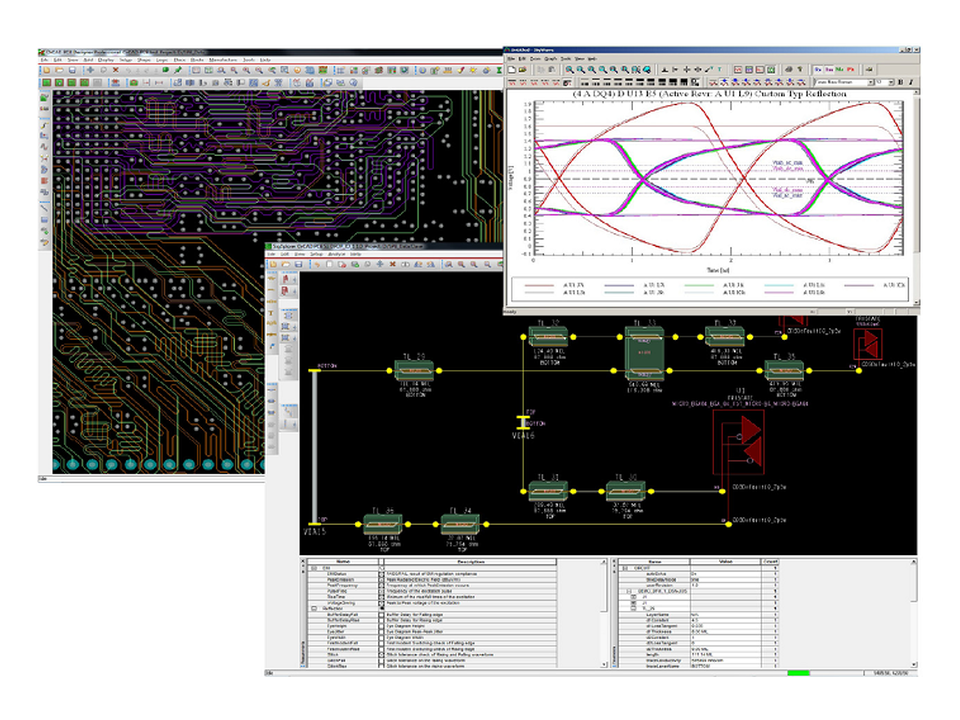960x720 pixels.
Task: Open Route menu in PCB Designer
Action: 197,60
